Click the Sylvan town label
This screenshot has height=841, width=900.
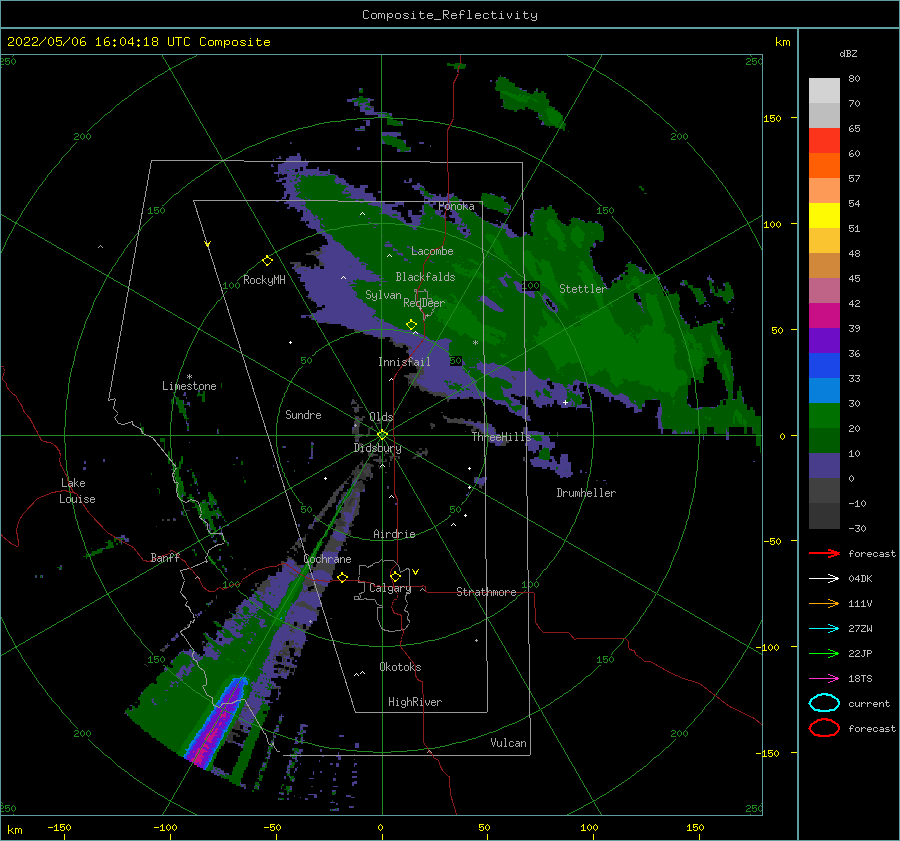coord(383,295)
